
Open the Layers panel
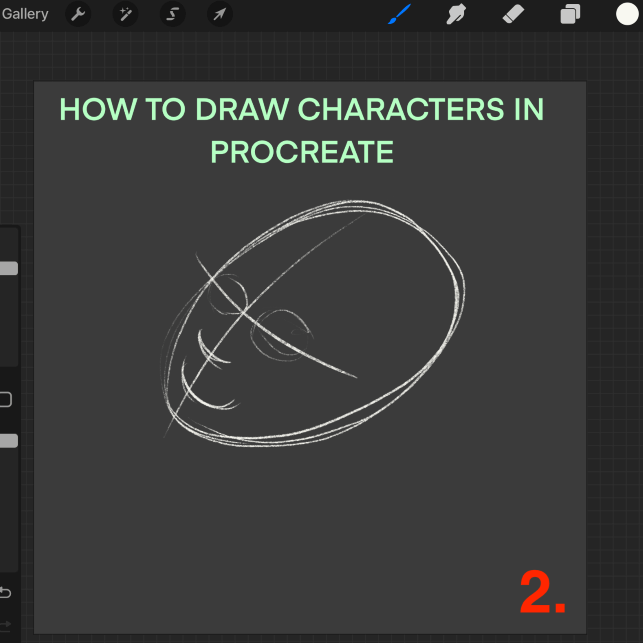[570, 14]
